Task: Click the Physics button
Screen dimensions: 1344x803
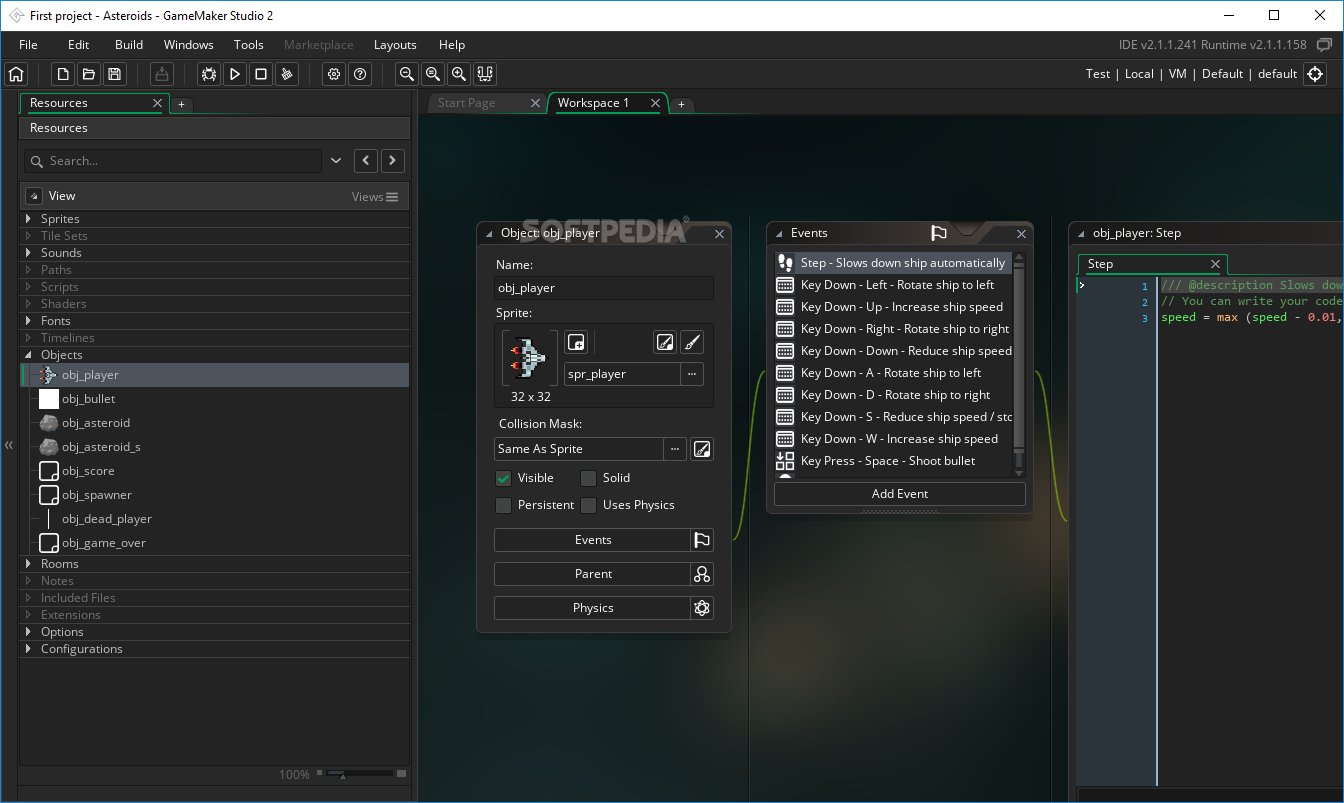Action: coord(593,608)
